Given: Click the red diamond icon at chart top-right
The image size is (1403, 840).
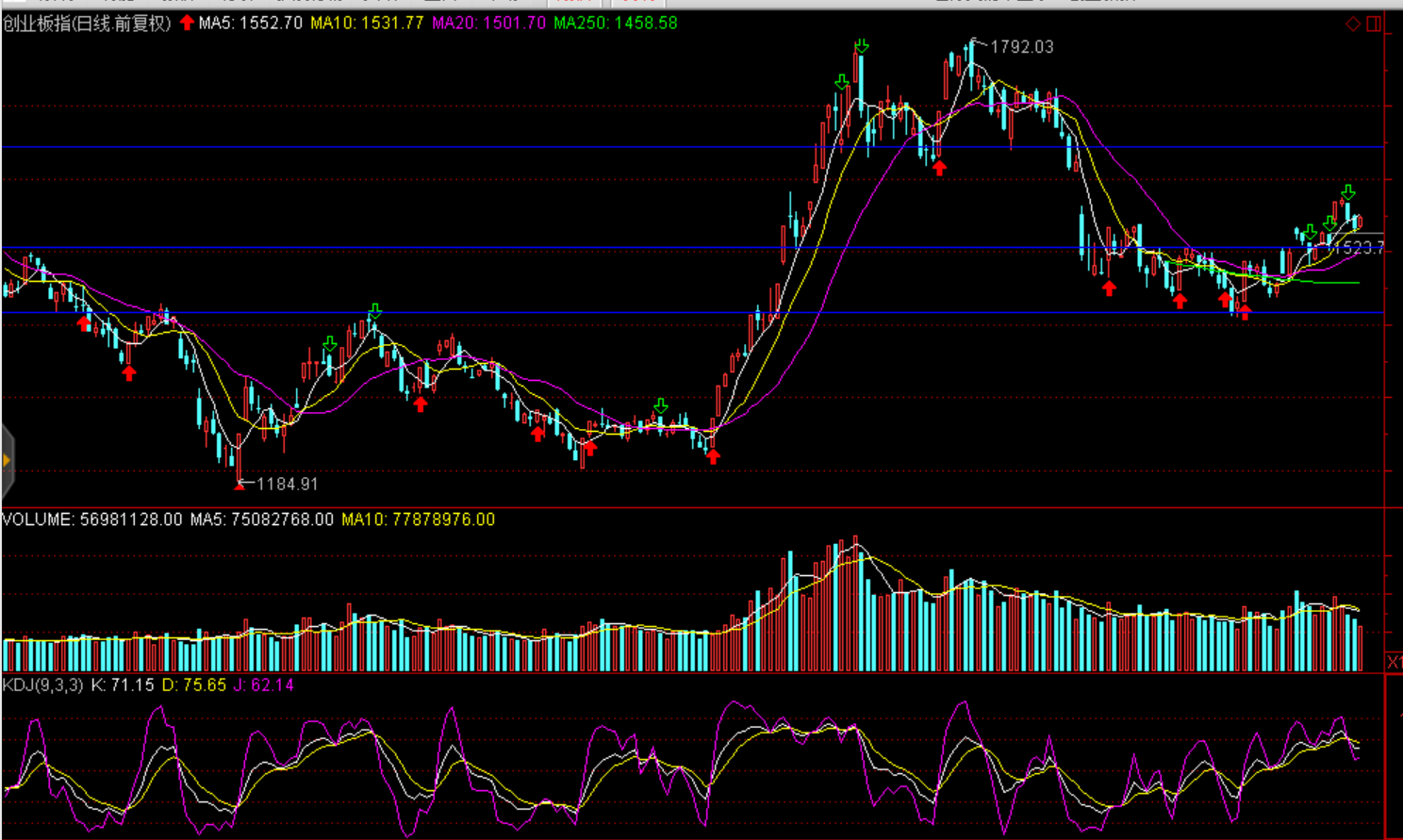Looking at the screenshot, I should pos(1352,24).
